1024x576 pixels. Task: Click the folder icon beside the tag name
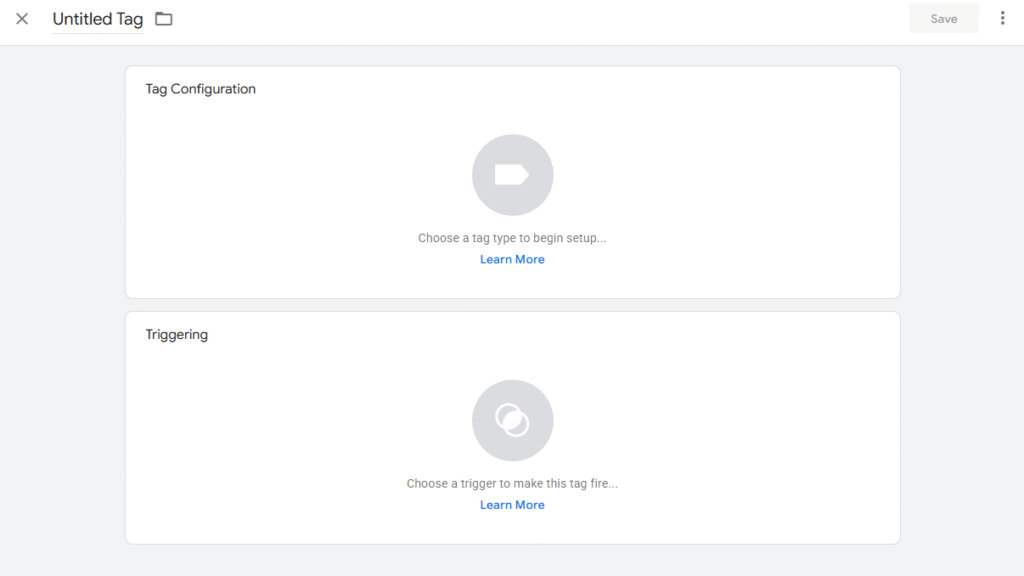pyautogui.click(x=164, y=19)
